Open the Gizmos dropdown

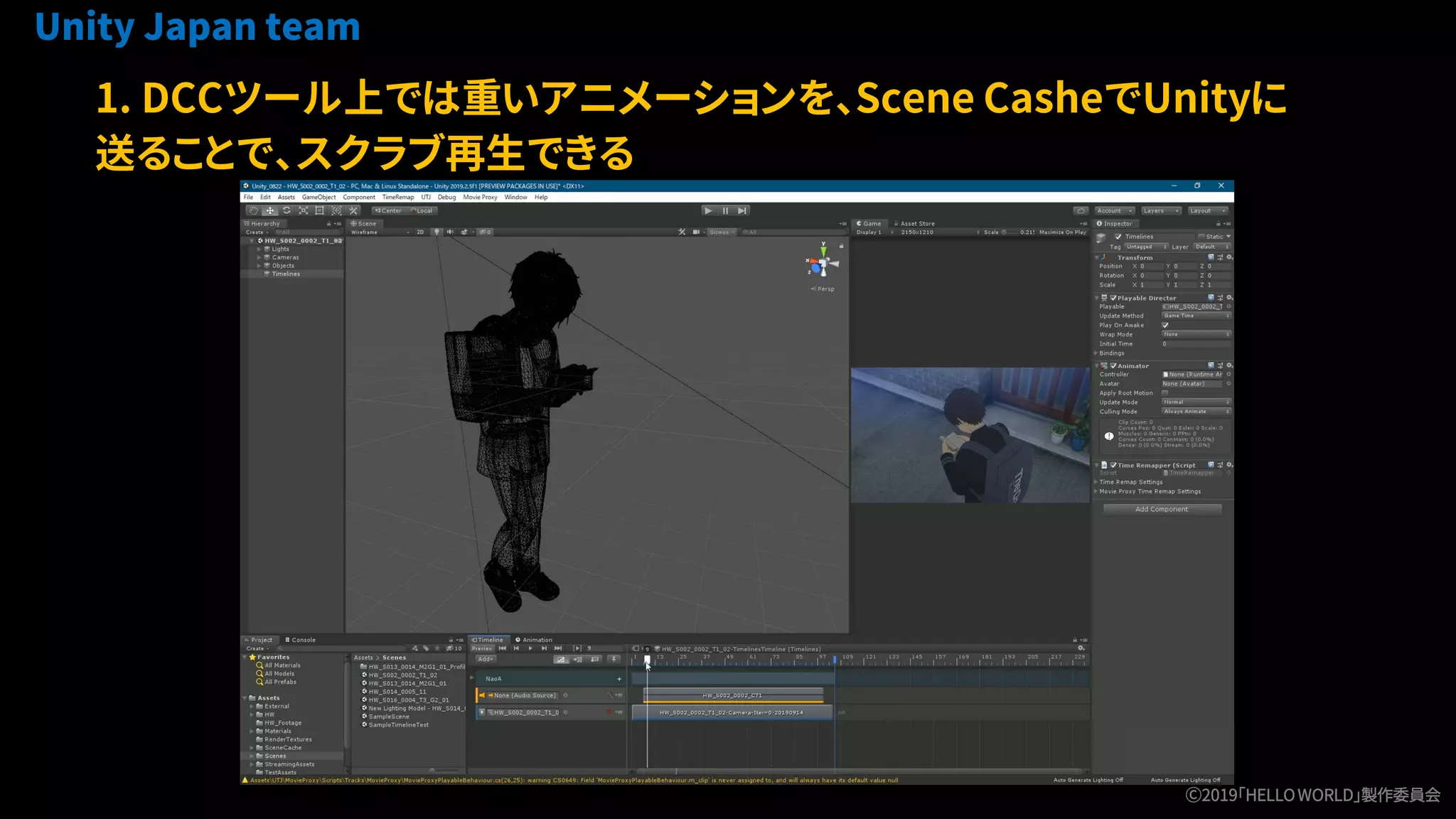pyautogui.click(x=722, y=232)
